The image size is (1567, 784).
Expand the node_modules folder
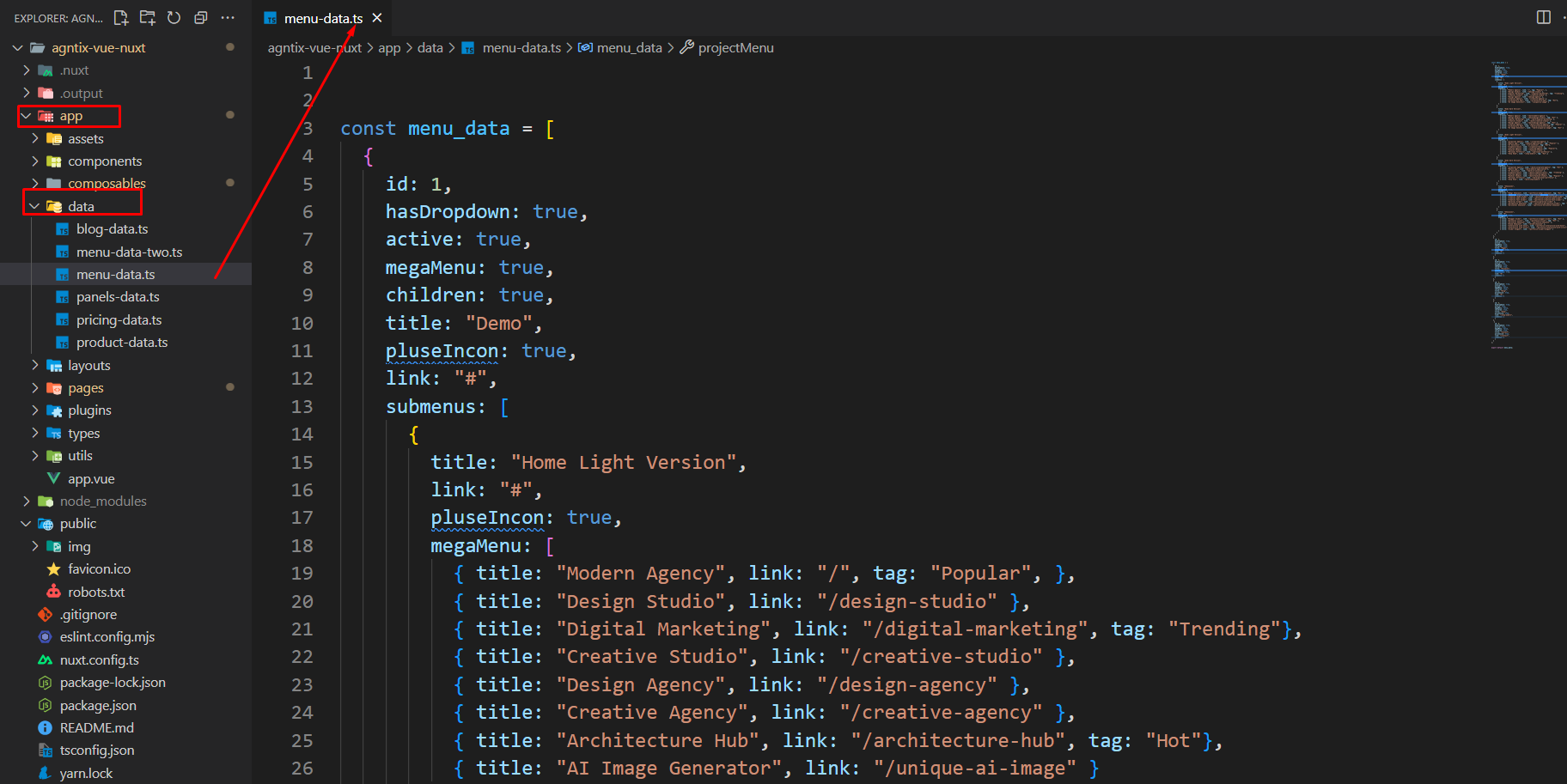click(x=27, y=501)
